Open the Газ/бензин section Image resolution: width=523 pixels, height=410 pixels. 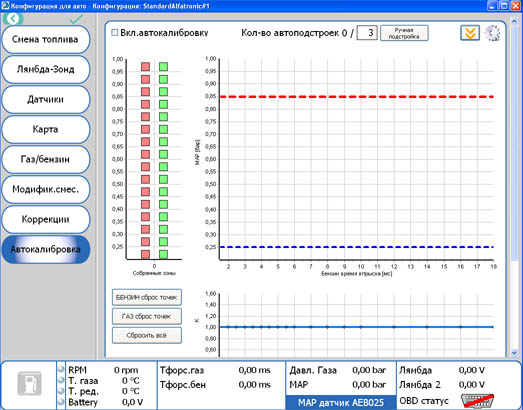(x=45, y=159)
